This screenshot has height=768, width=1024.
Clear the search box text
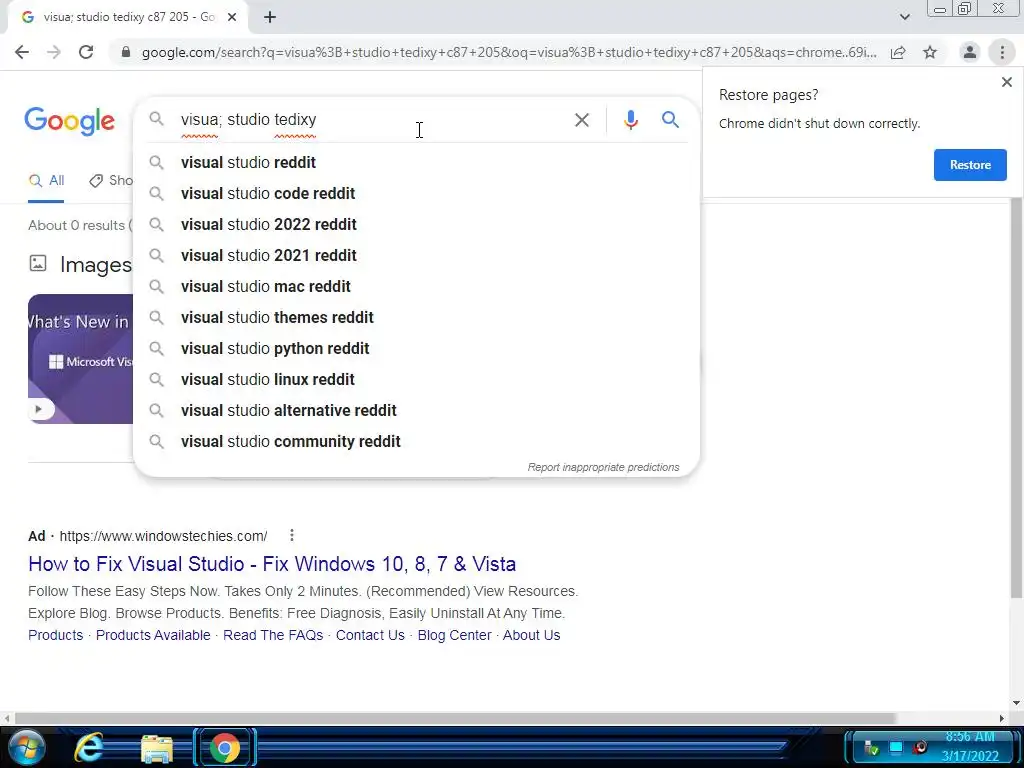(x=581, y=120)
